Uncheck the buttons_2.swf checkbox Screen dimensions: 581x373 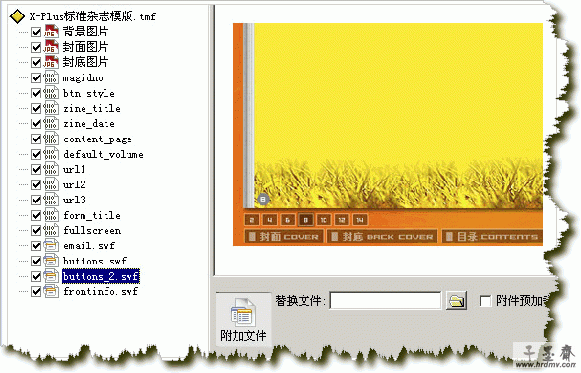pyautogui.click(x=36, y=276)
